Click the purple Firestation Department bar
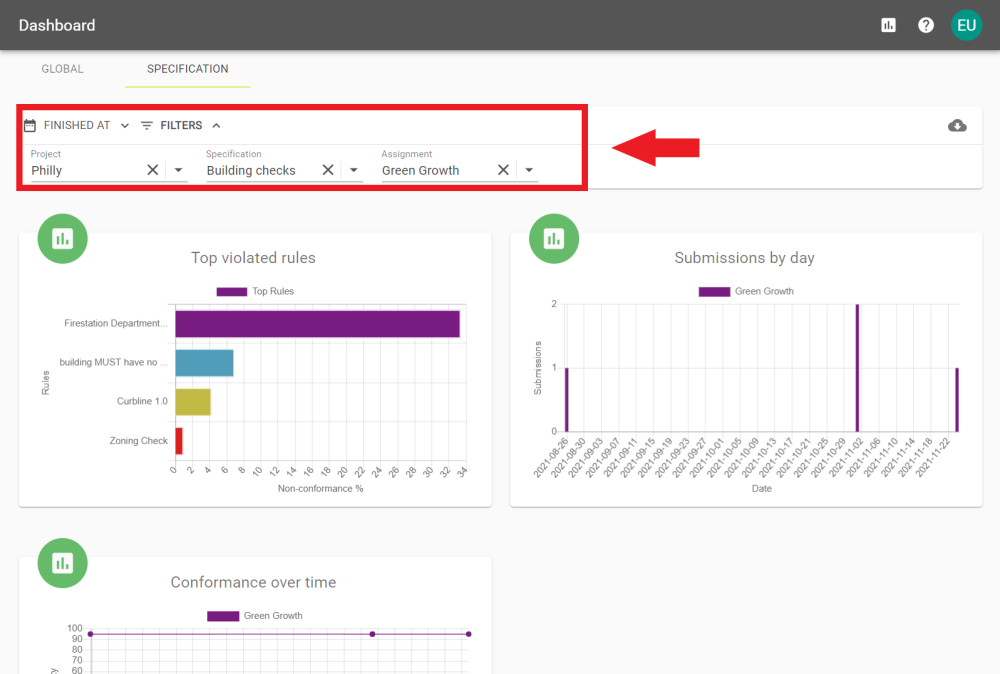The height and width of the screenshot is (674, 1000). pyautogui.click(x=317, y=324)
